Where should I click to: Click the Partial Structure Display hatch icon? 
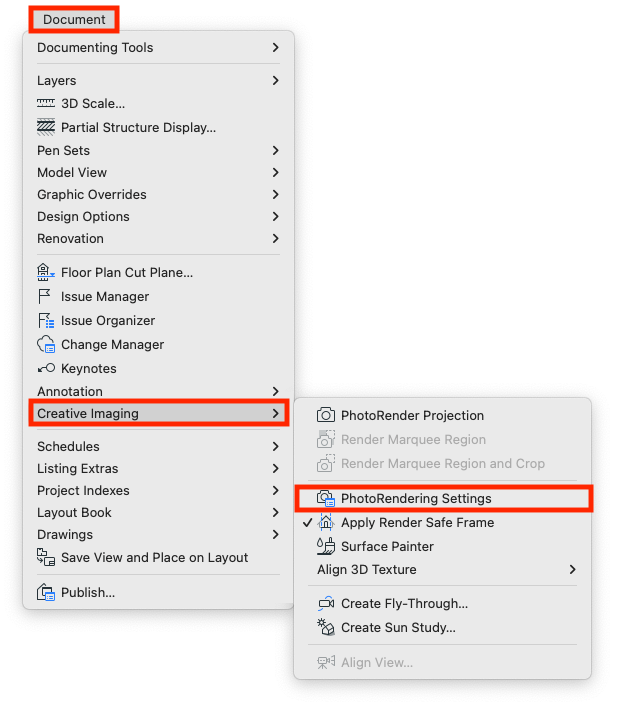[46, 127]
